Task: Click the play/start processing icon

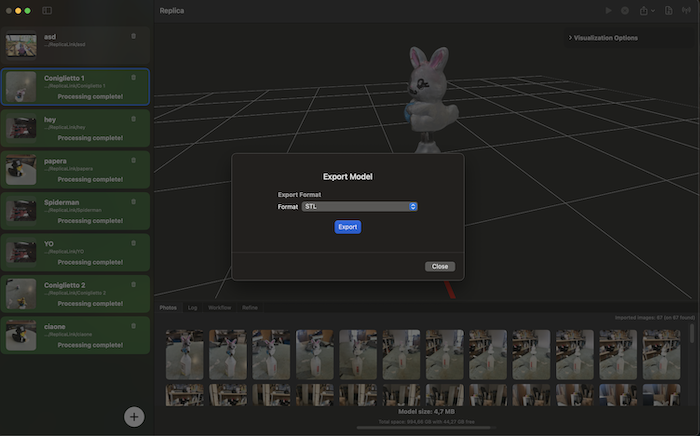Action: (x=608, y=10)
